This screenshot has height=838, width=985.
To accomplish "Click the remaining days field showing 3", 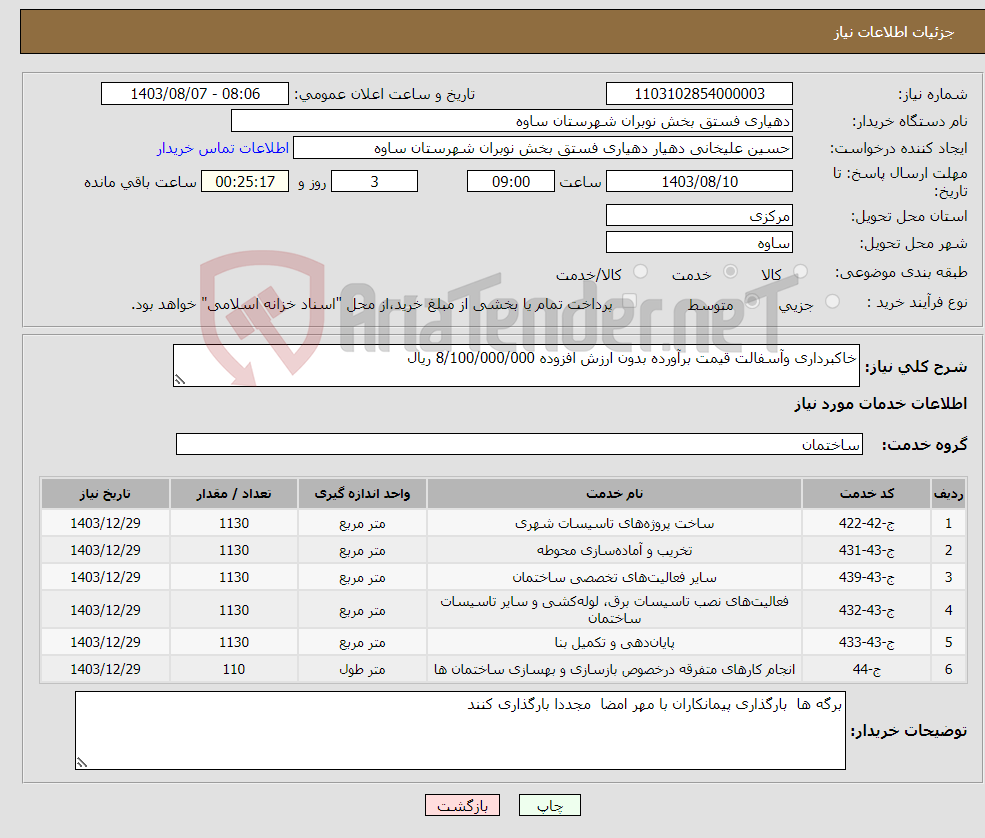I will (x=374, y=182).
